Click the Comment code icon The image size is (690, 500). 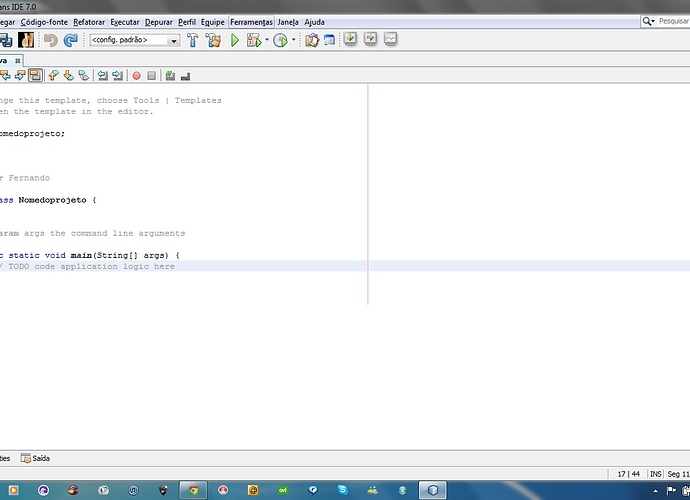click(170, 76)
